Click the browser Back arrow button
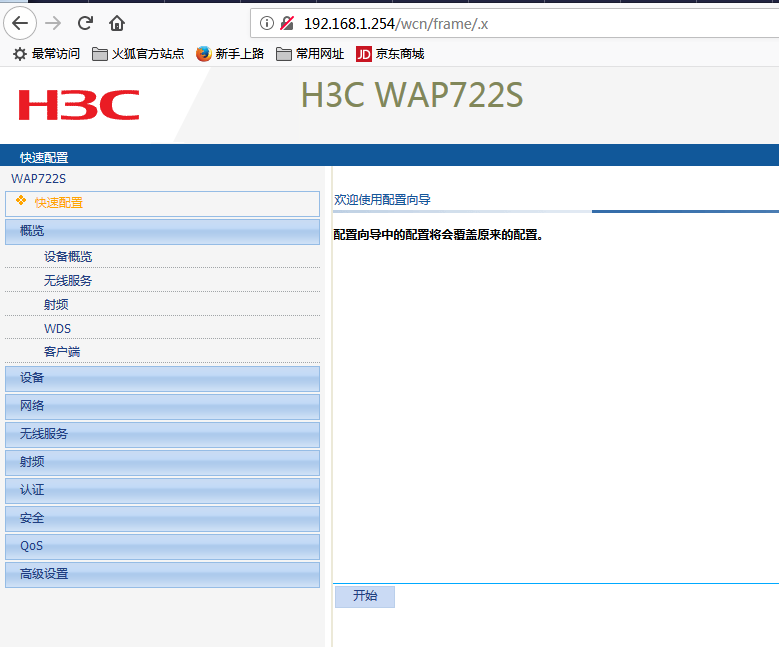 pos(20,23)
